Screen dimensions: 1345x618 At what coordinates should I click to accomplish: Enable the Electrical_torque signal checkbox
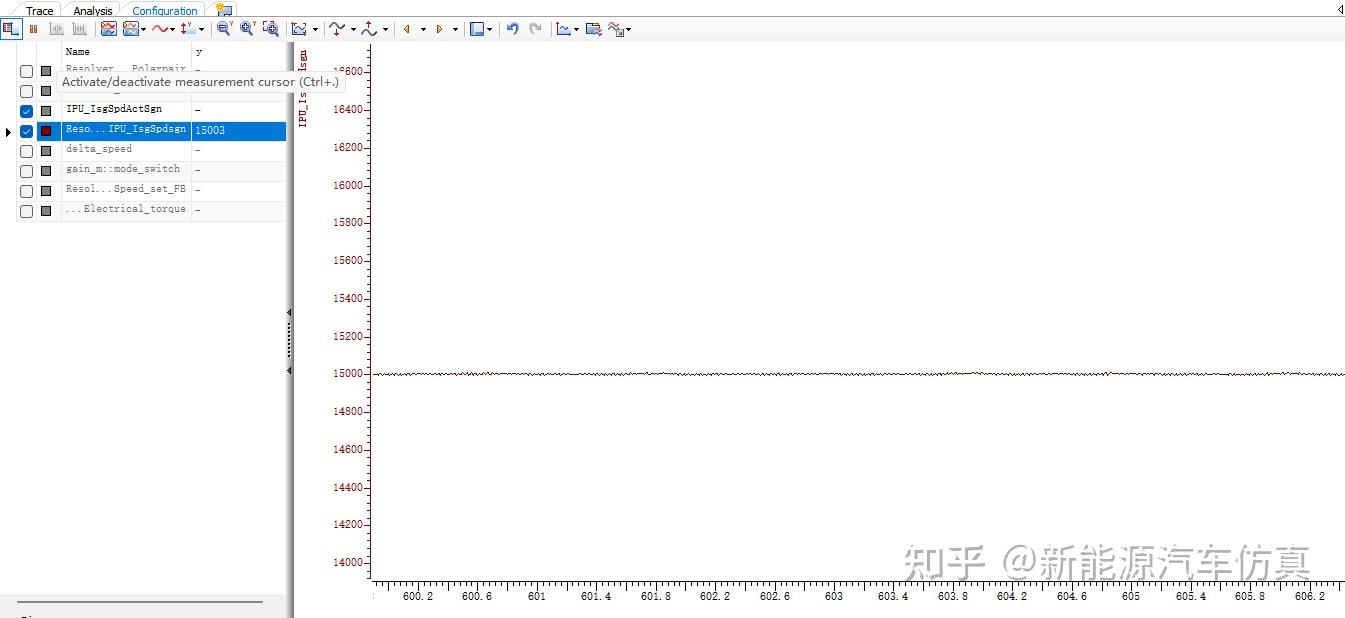pyautogui.click(x=25, y=210)
